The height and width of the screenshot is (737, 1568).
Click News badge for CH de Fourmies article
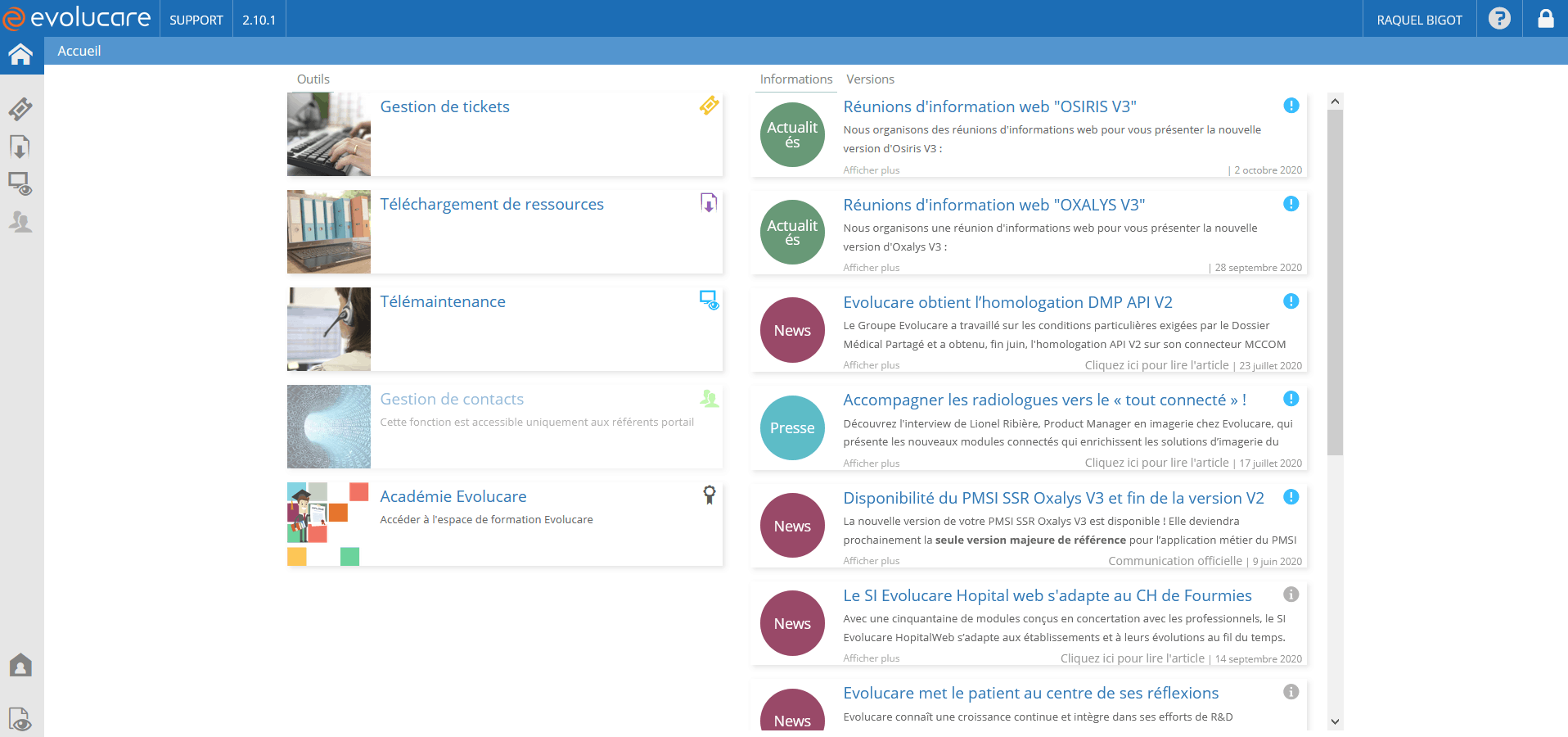tap(792, 623)
